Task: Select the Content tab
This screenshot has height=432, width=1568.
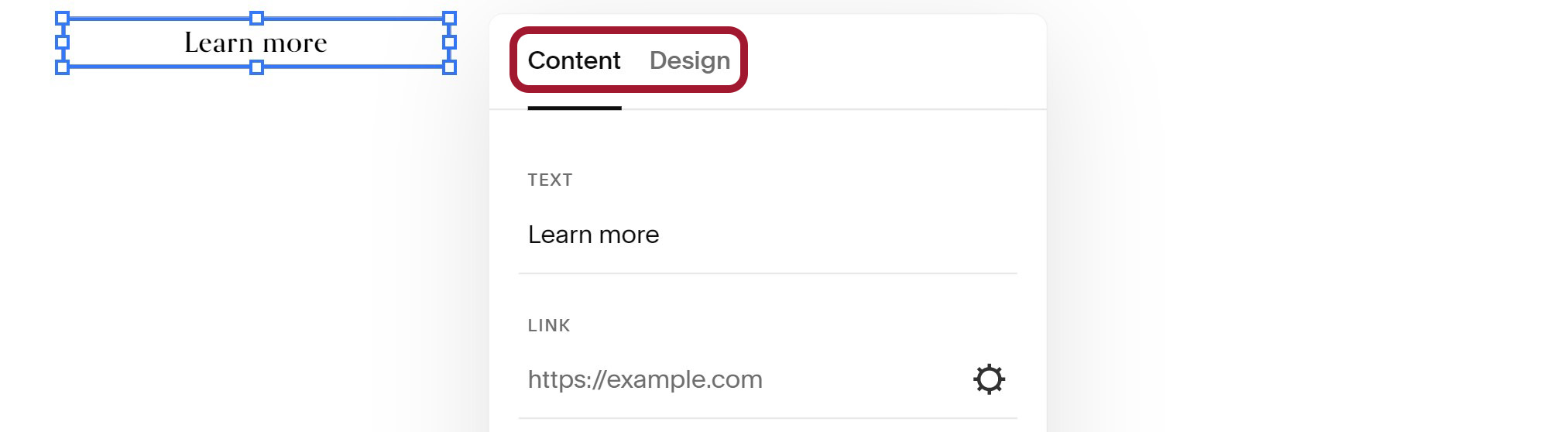Action: 574,60
